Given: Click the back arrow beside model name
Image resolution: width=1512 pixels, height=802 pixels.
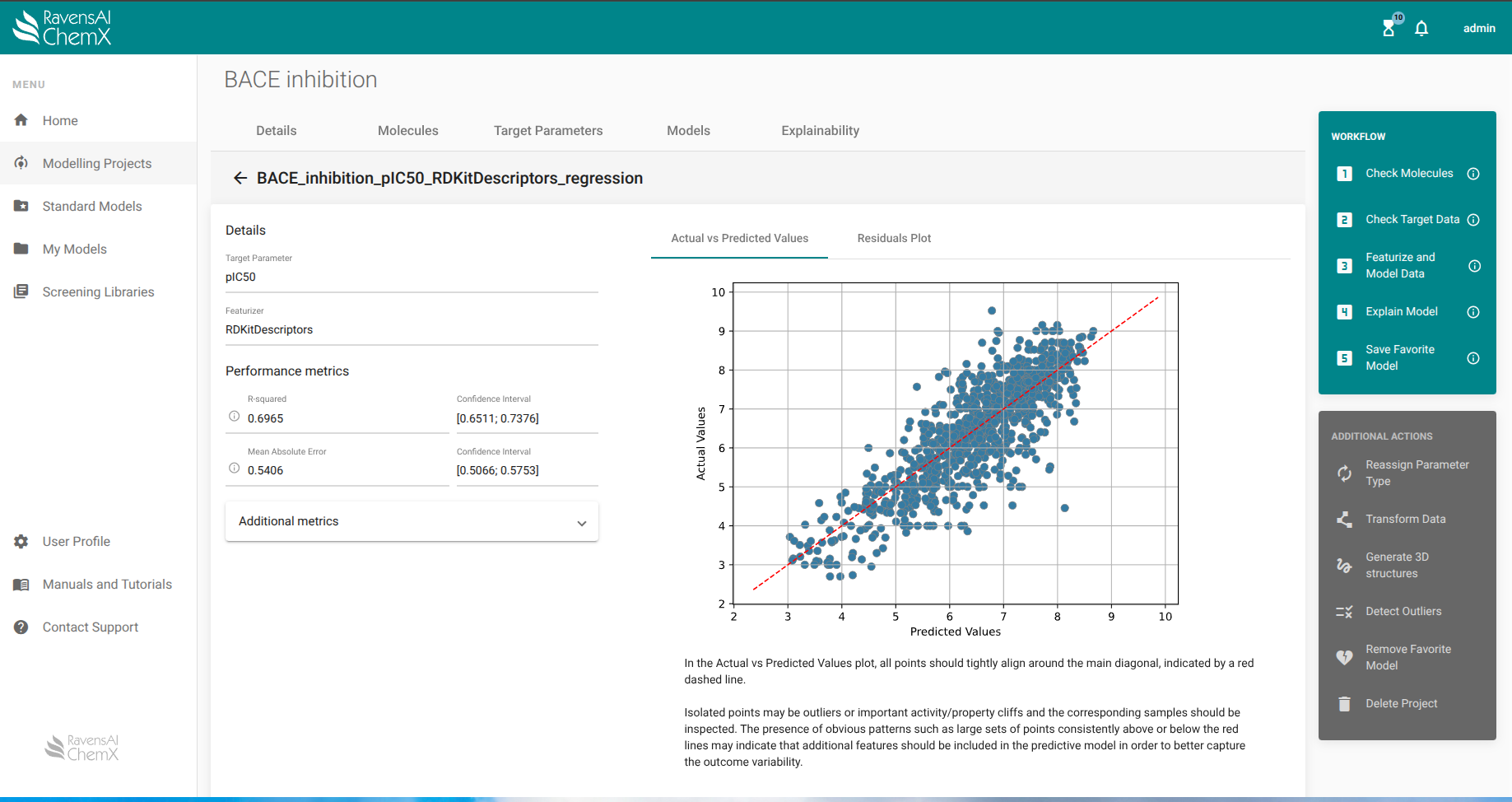Looking at the screenshot, I should click(240, 178).
